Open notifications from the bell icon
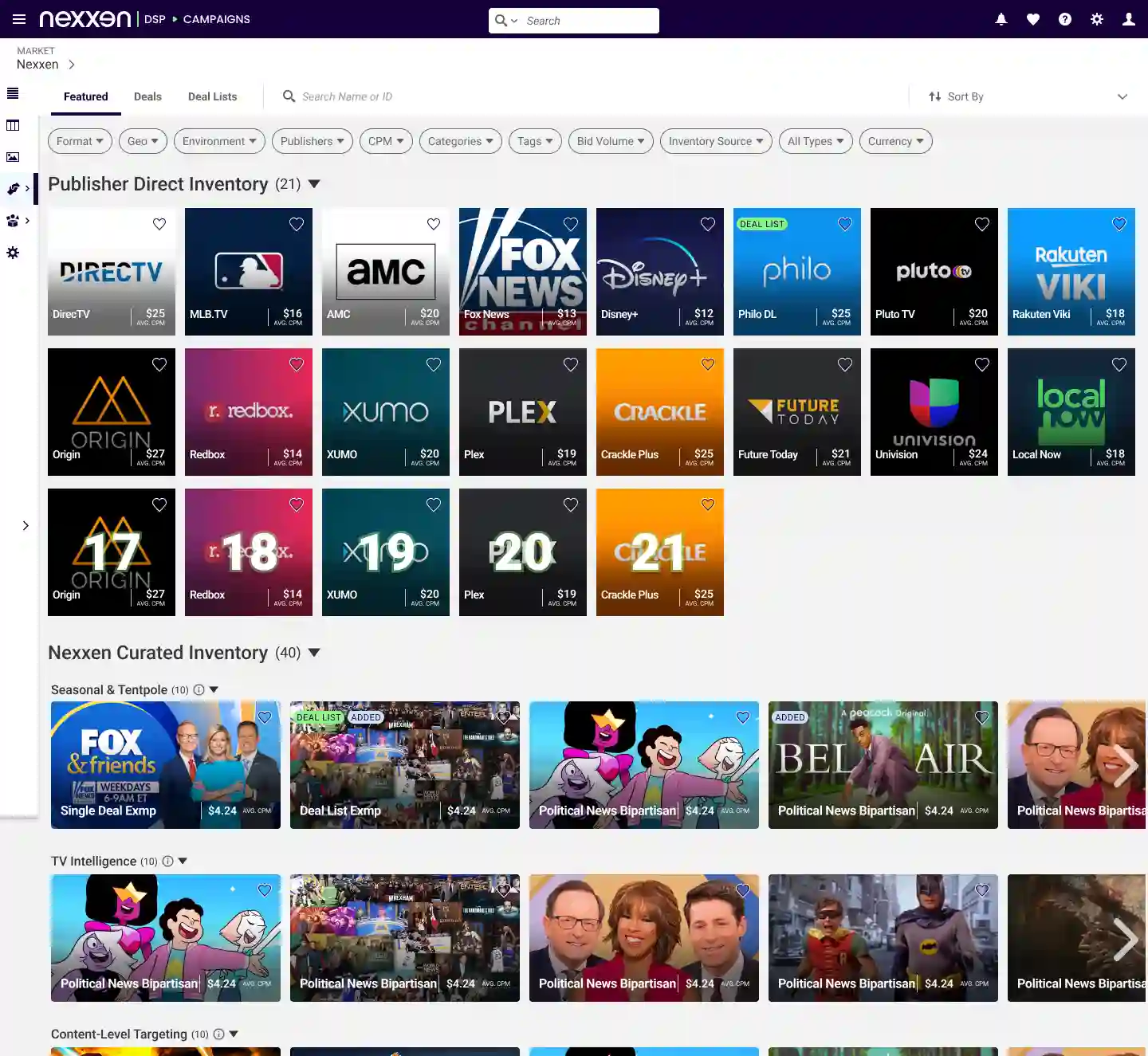The width and height of the screenshot is (1148, 1056). pyautogui.click(x=1001, y=19)
